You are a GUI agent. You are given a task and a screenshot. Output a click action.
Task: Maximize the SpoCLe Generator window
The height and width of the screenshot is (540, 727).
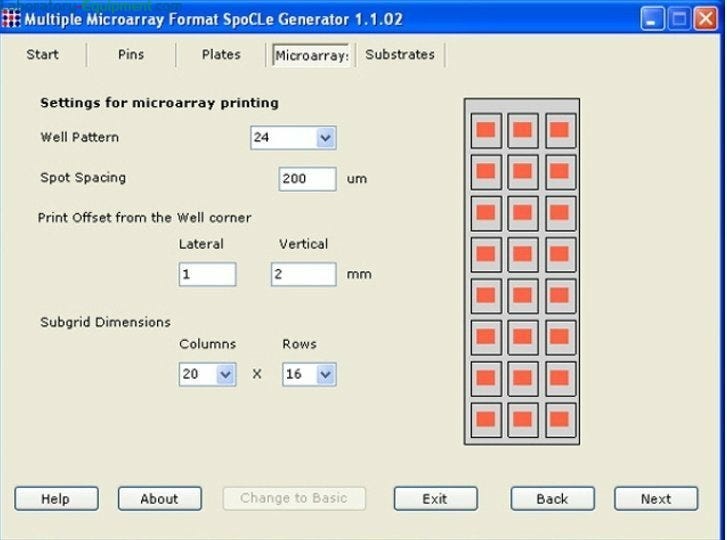click(x=678, y=17)
